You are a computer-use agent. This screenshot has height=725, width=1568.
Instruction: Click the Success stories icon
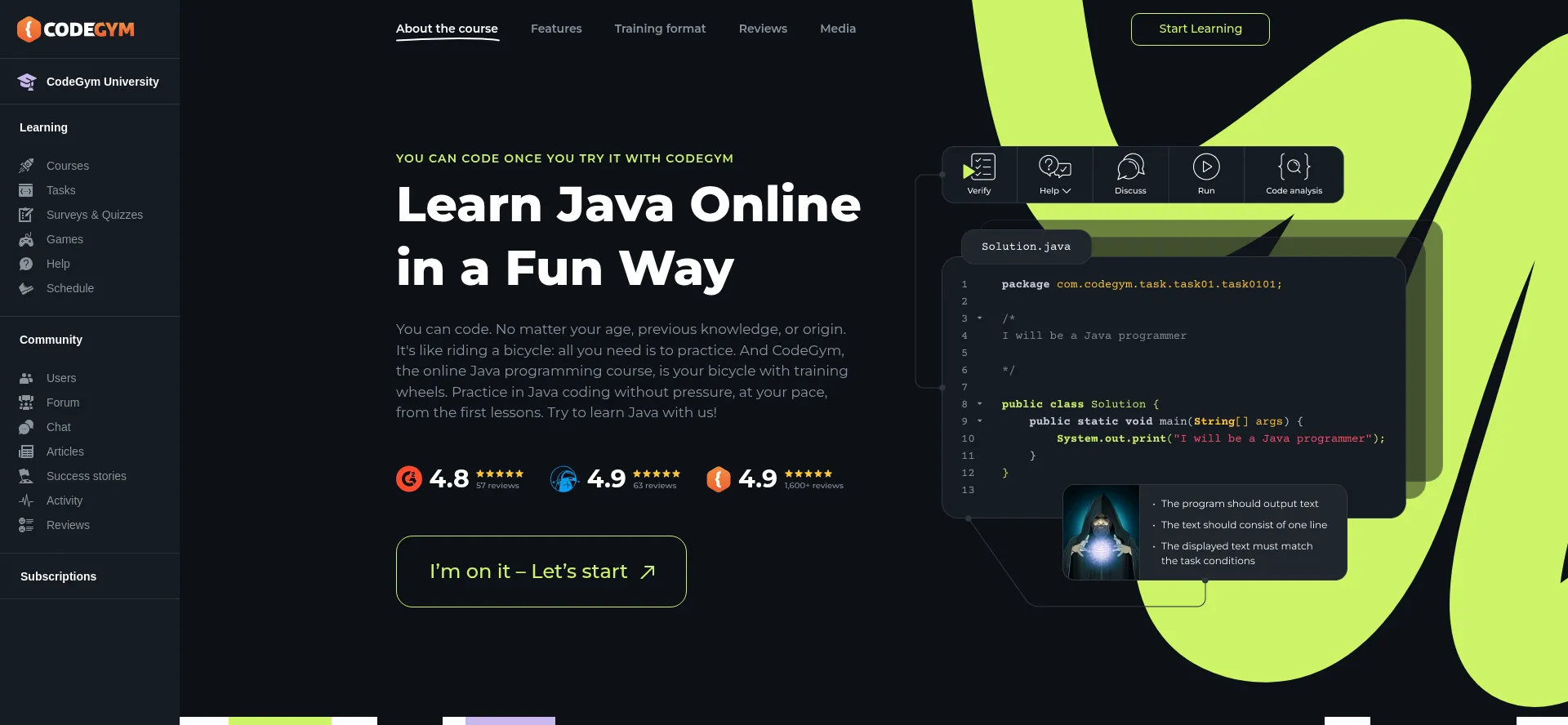(26, 476)
